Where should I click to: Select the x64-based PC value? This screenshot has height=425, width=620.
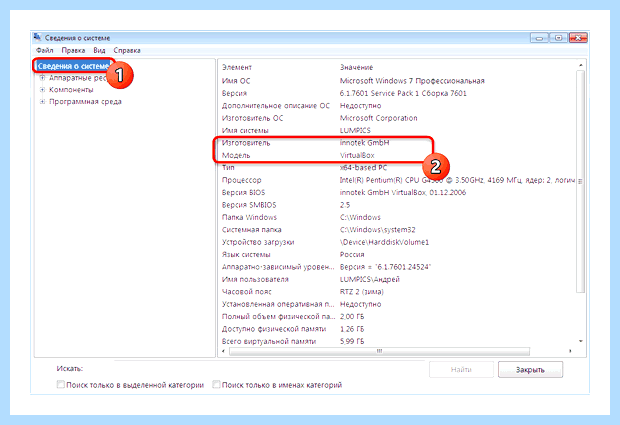(363, 168)
